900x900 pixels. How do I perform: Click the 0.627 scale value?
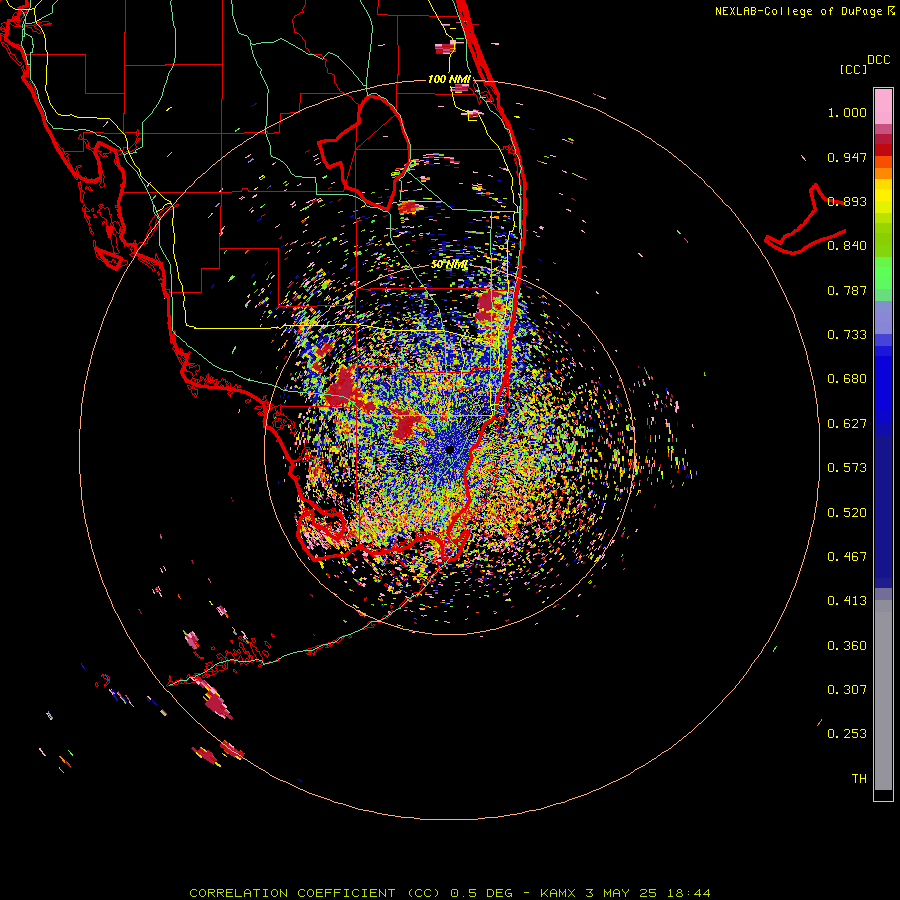click(847, 424)
